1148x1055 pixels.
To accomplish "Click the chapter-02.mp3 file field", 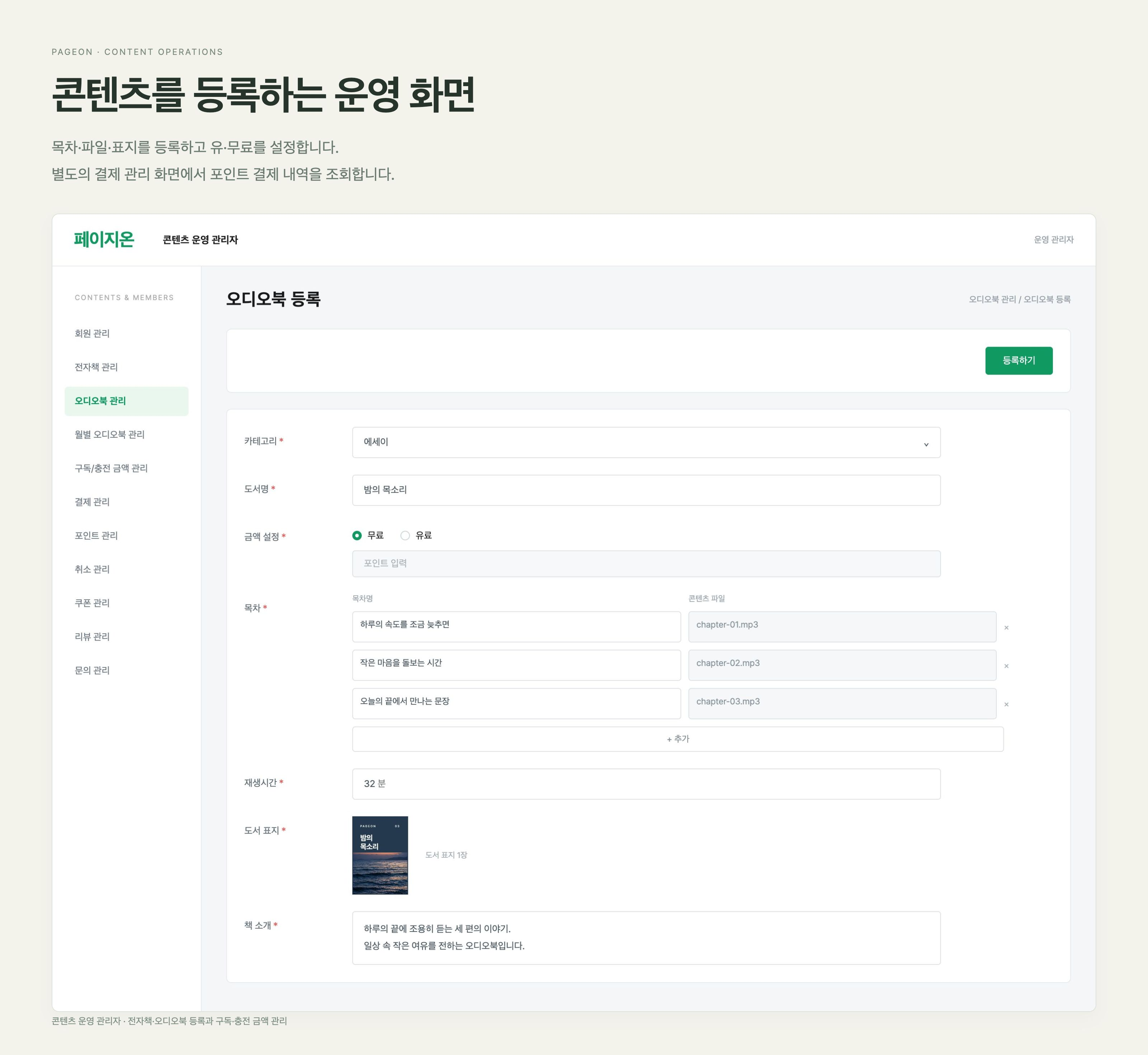I will pos(842,665).
